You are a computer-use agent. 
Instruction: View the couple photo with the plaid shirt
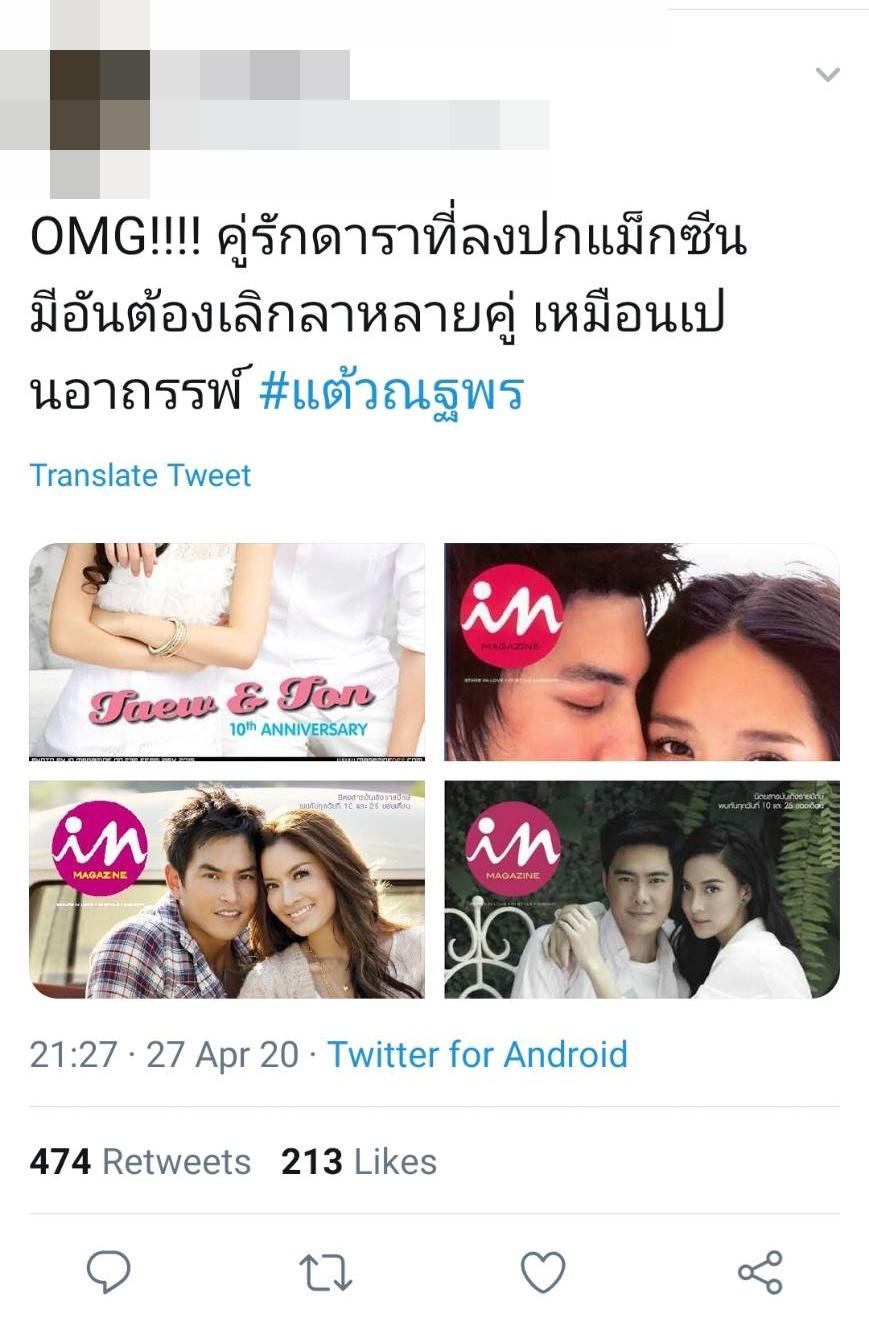pos(227,889)
